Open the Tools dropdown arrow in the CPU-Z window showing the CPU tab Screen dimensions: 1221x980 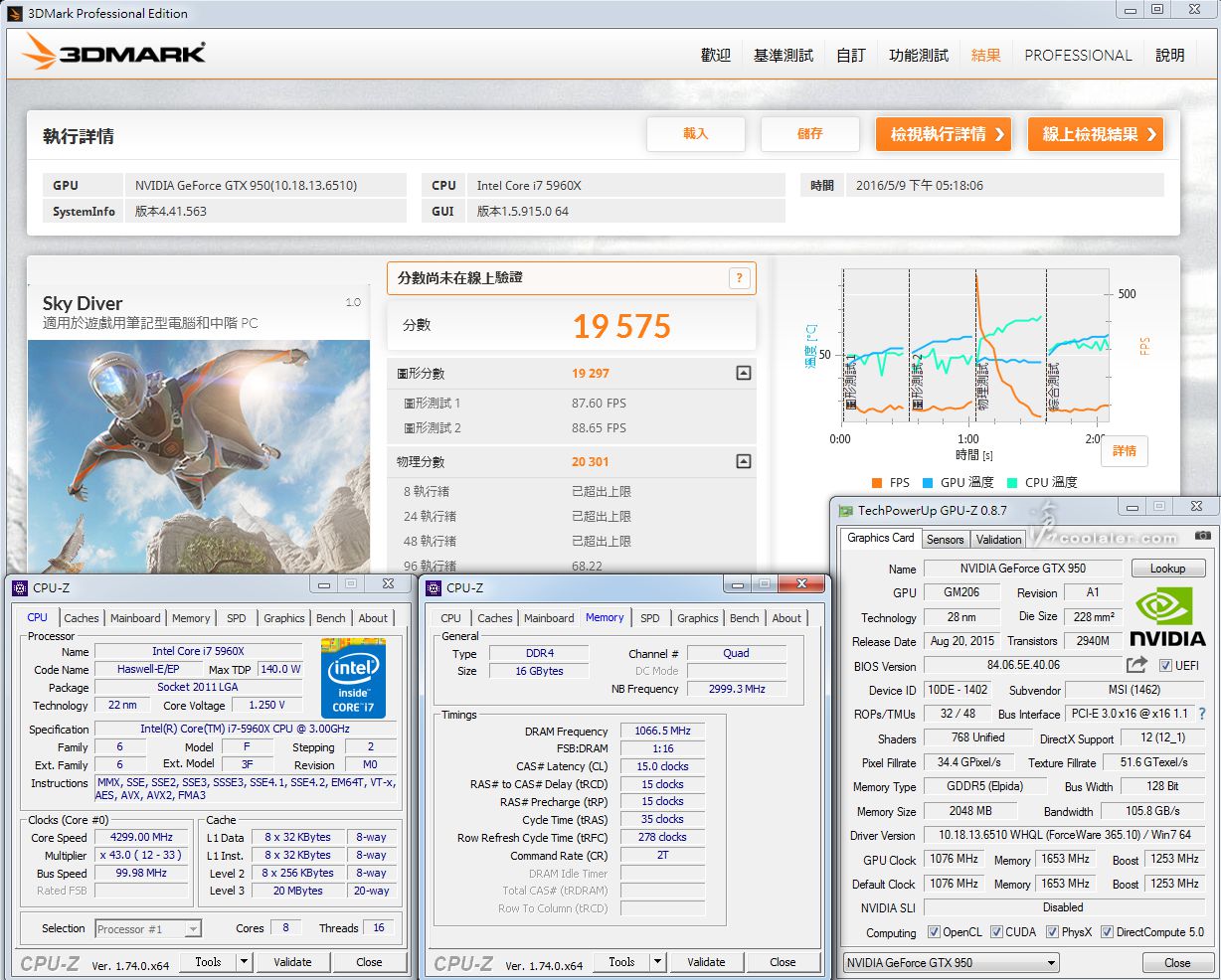coord(244,961)
